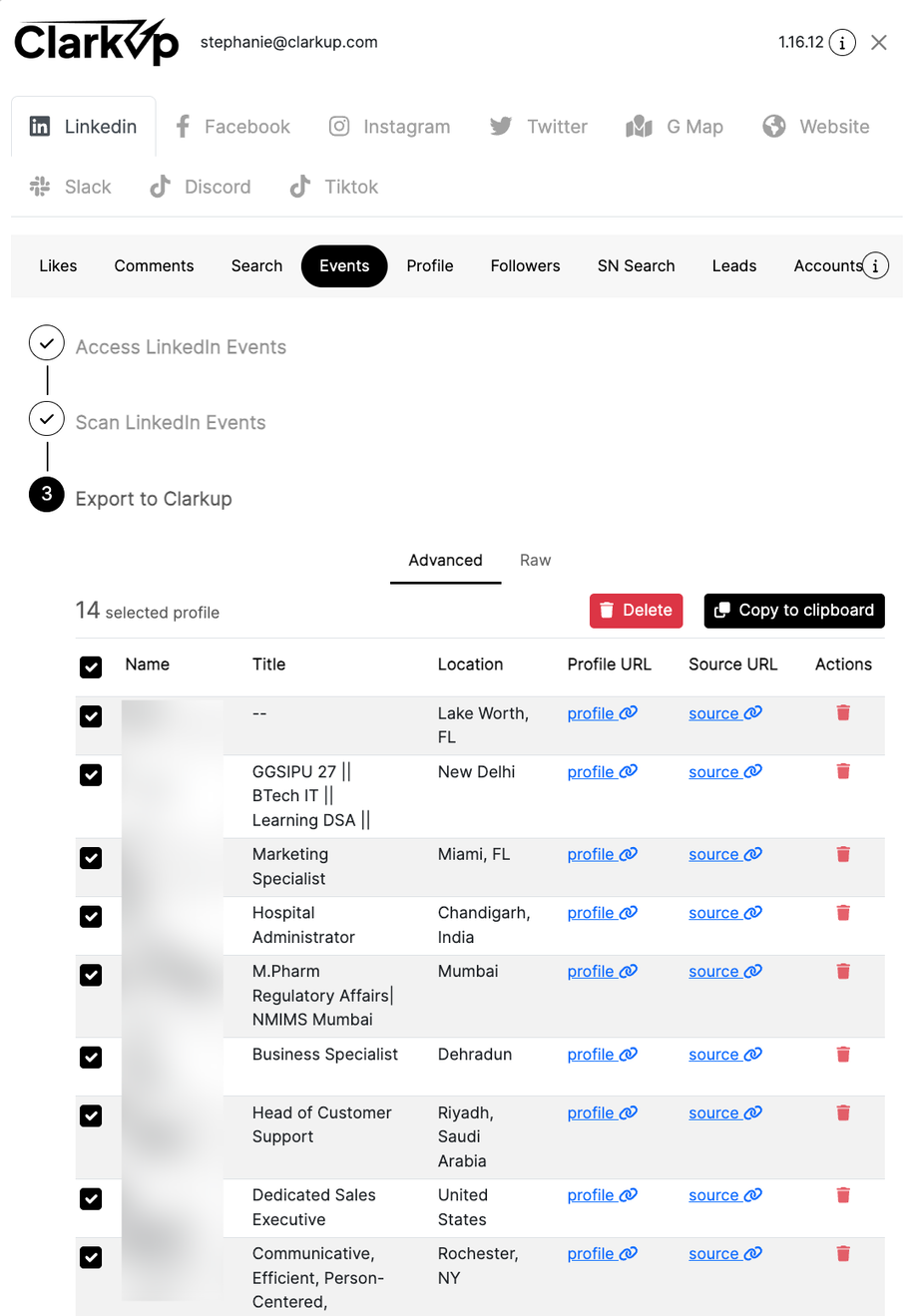Click the Title column header
Image resolution: width=918 pixels, height=1316 pixels.
tap(268, 664)
